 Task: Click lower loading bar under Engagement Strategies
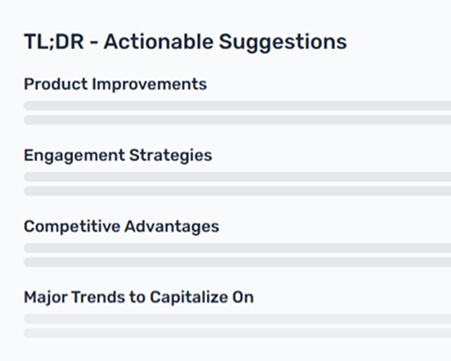pyautogui.click(x=237, y=191)
